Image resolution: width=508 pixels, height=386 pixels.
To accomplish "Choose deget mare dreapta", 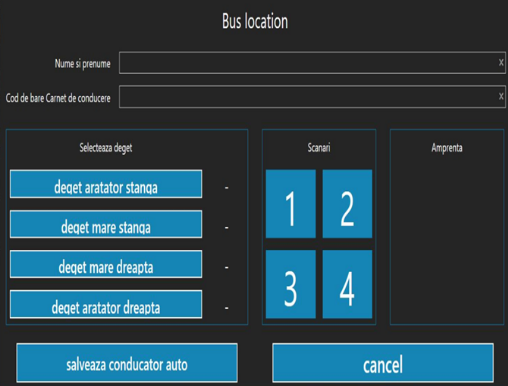I will tap(106, 264).
